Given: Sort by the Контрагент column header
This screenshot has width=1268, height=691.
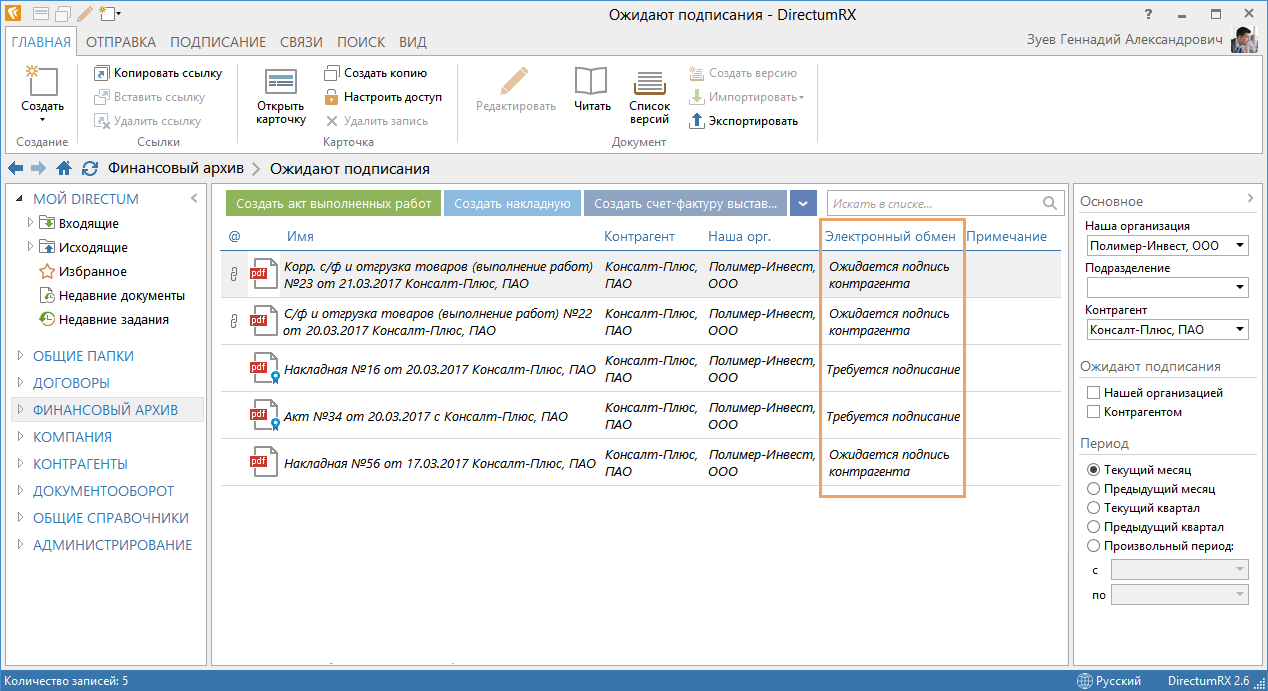Looking at the screenshot, I should click(640, 237).
